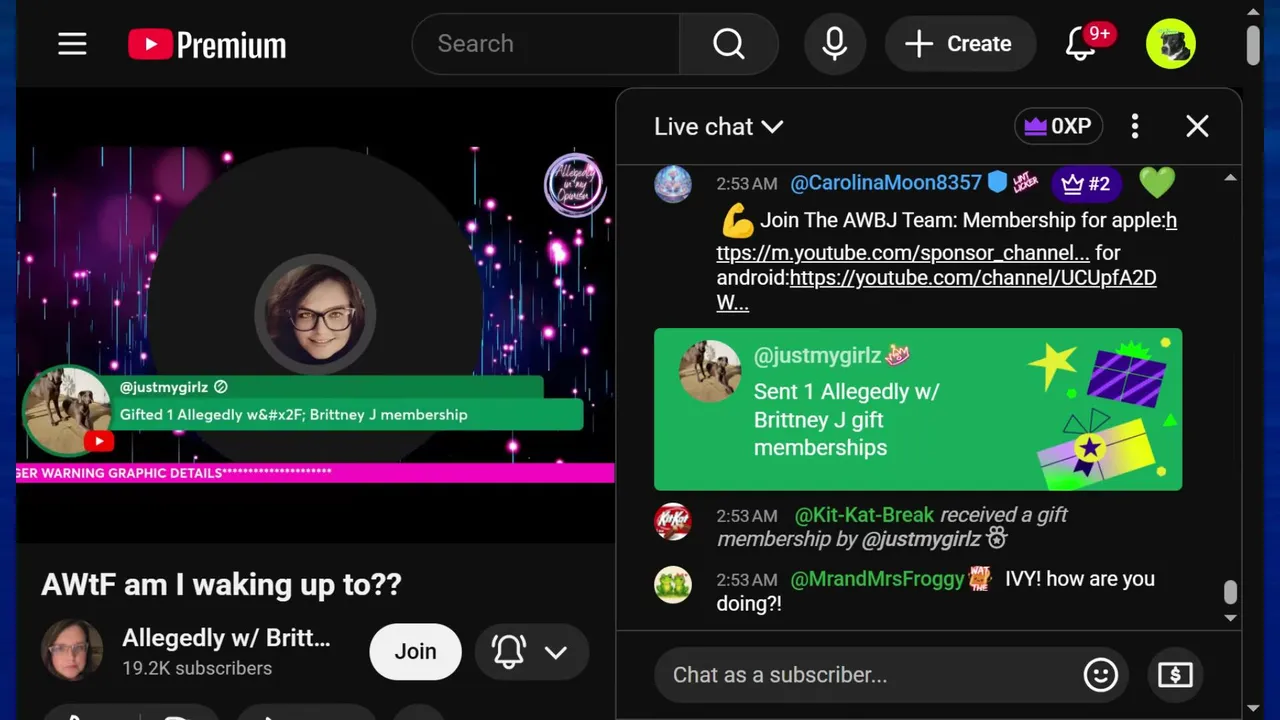Open the account avatar menu
This screenshot has width=1280, height=720.
tap(1171, 44)
